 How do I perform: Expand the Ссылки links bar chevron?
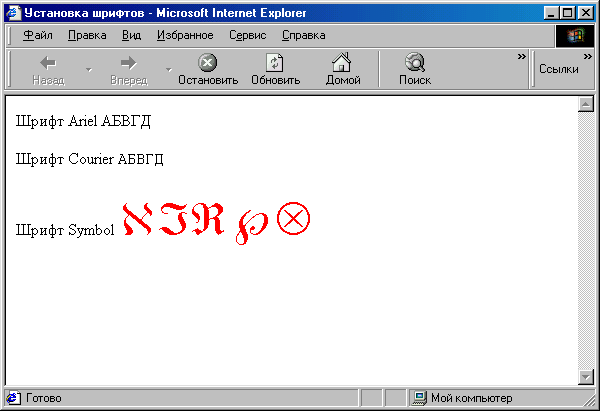click(x=588, y=57)
